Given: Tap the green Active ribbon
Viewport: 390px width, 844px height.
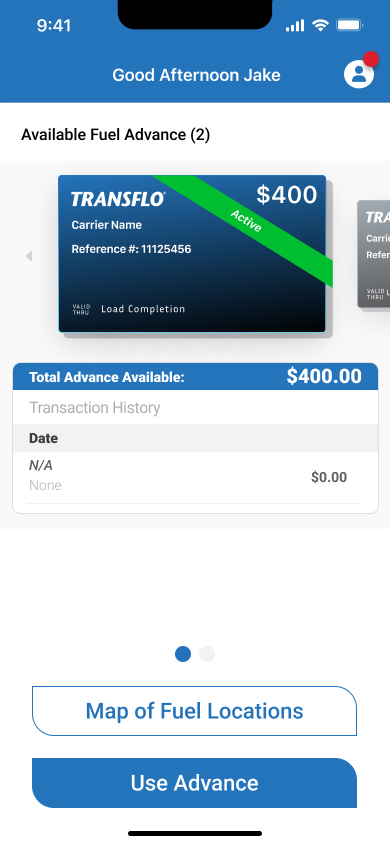Looking at the screenshot, I should point(245,221).
